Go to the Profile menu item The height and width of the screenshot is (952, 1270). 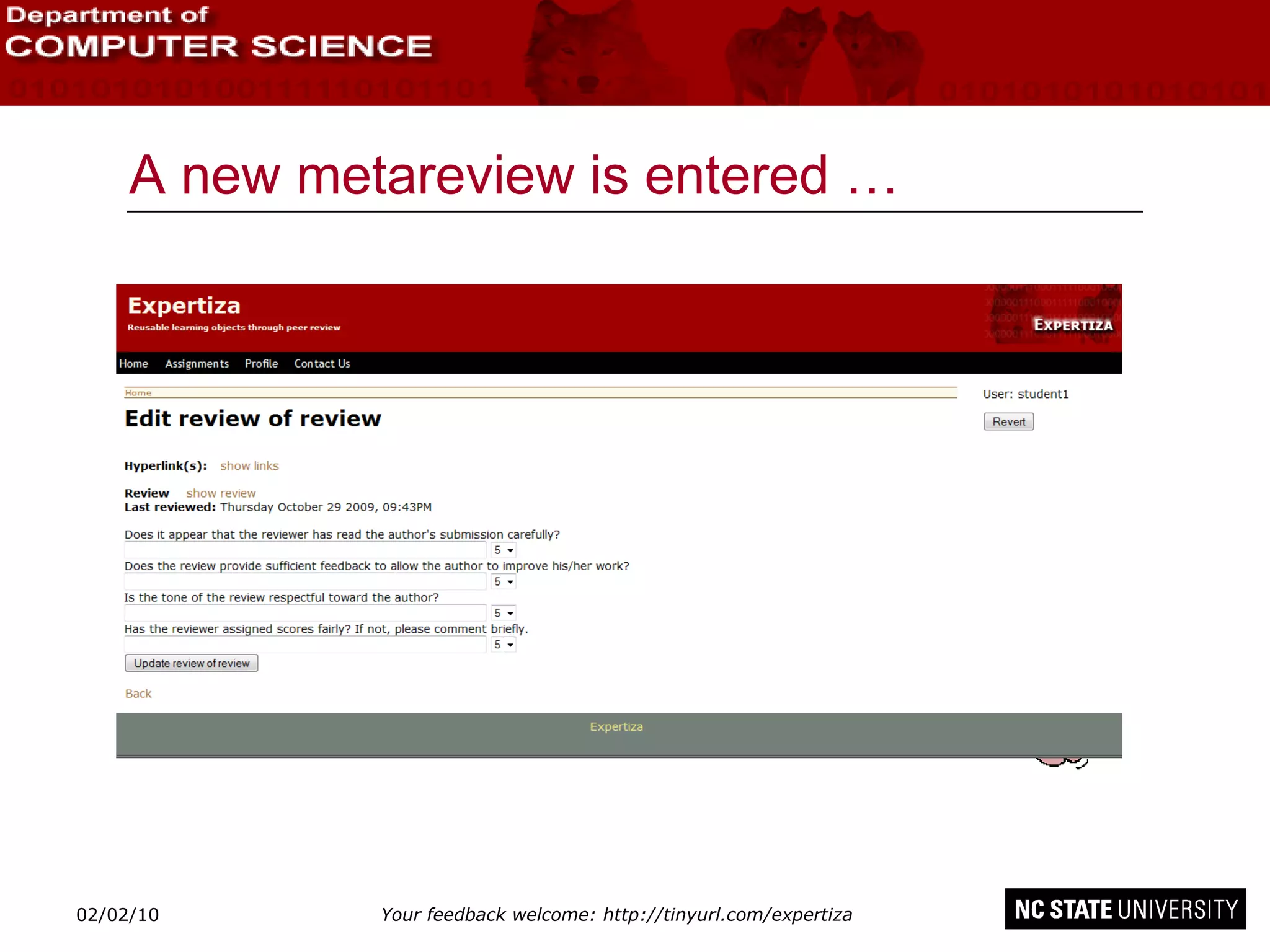[261, 364]
